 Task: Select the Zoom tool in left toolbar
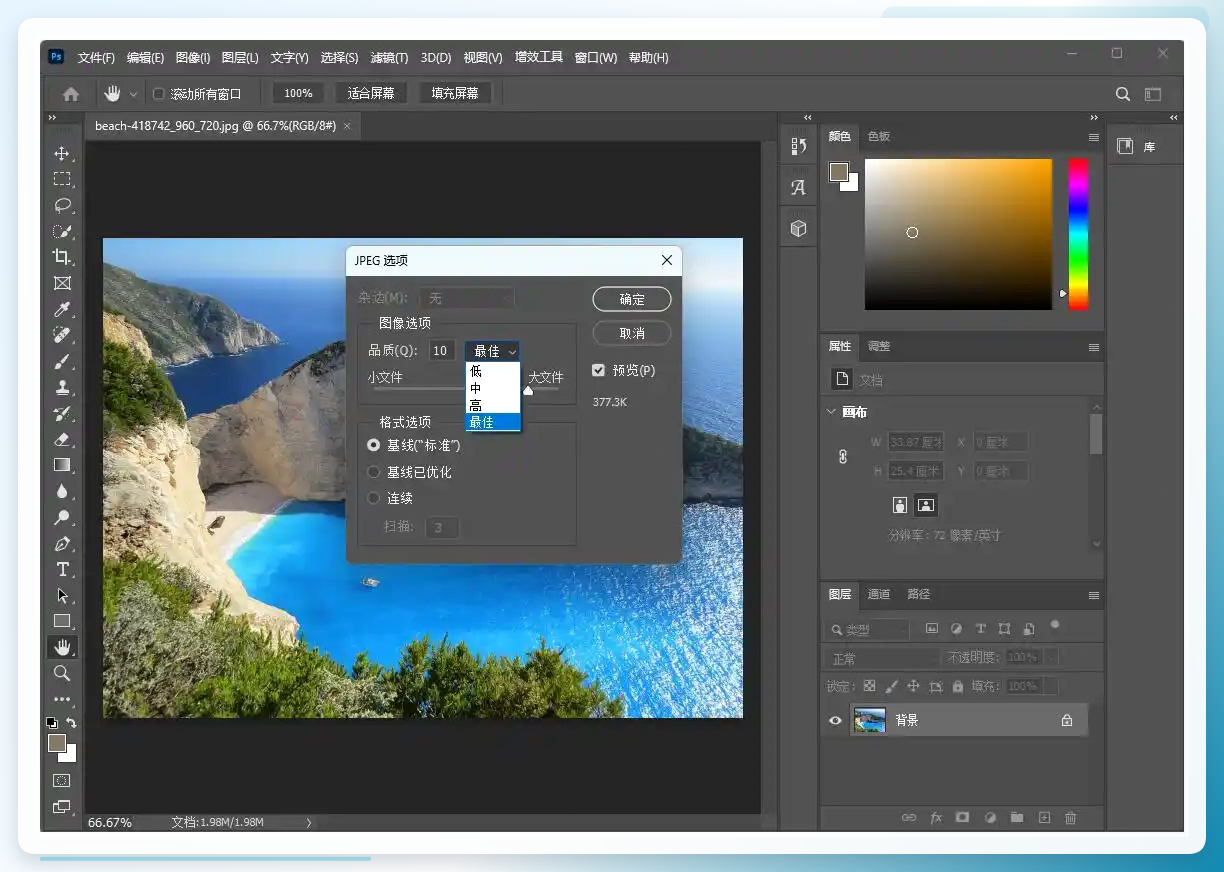point(62,673)
